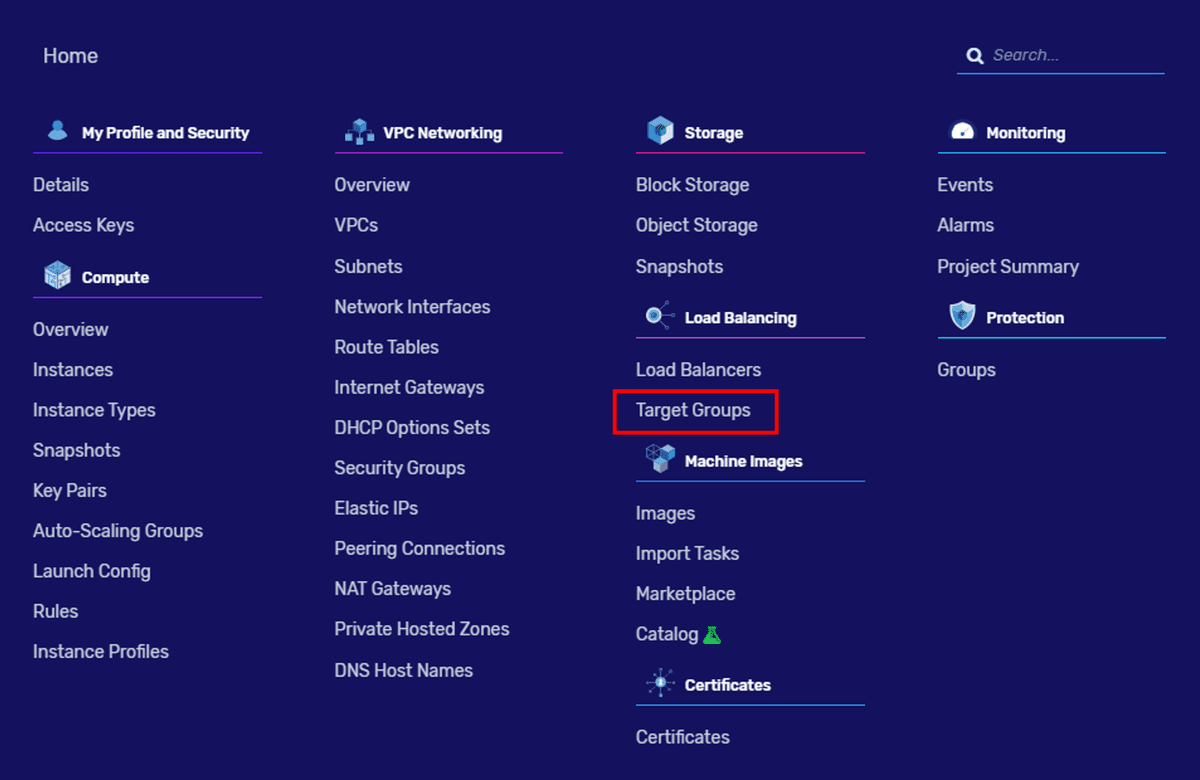Open Network Interfaces
1200x780 pixels.
coord(412,307)
